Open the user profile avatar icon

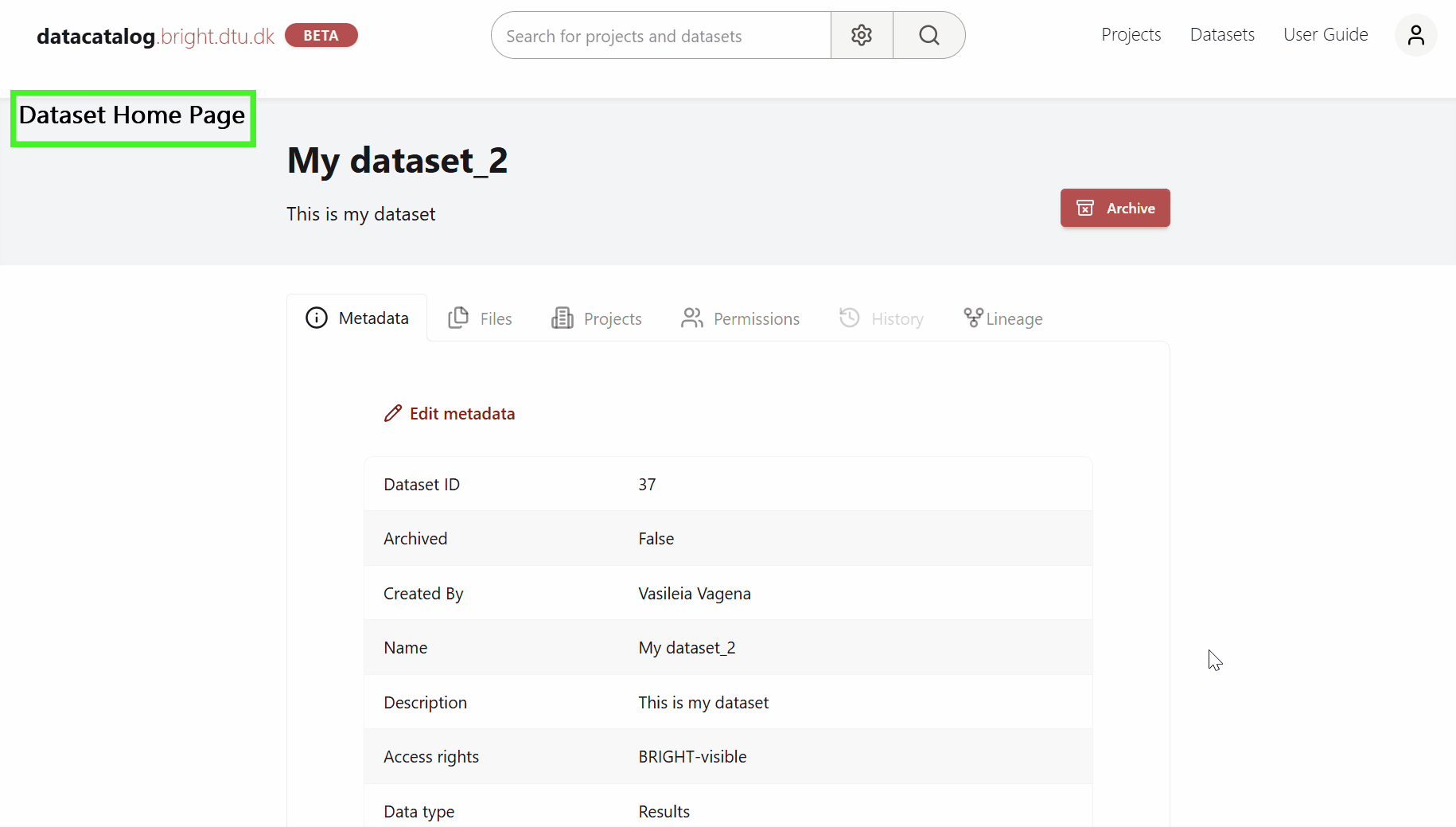[1416, 35]
